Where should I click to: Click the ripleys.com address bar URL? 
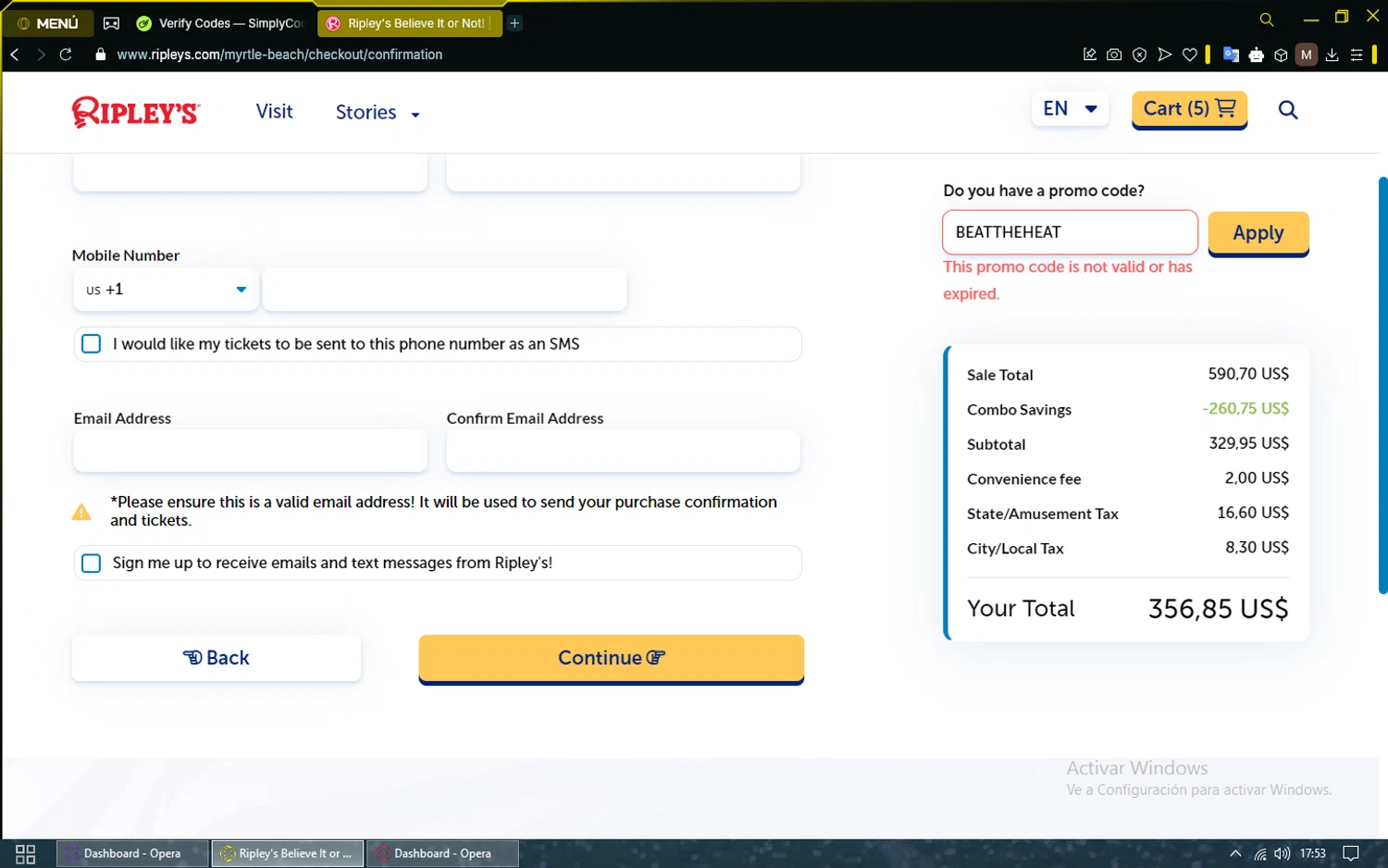point(279,55)
